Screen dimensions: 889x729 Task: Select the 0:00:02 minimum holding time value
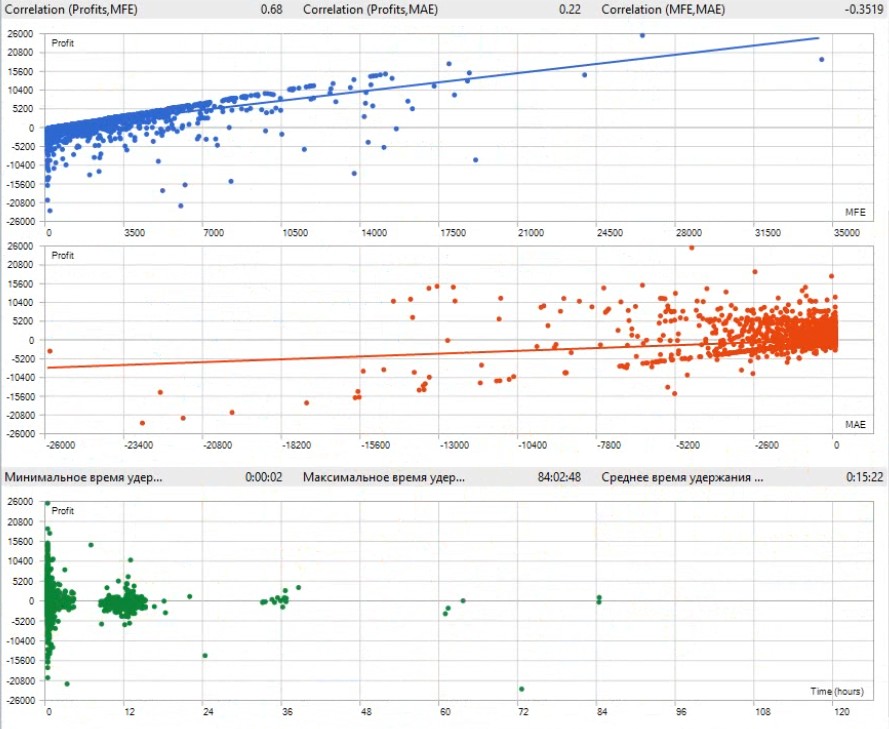(264, 477)
